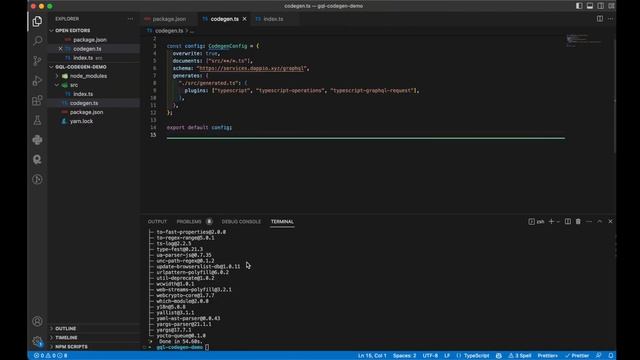The height and width of the screenshot is (360, 640).
Task: Open the Run and Debug view
Action: [37, 80]
